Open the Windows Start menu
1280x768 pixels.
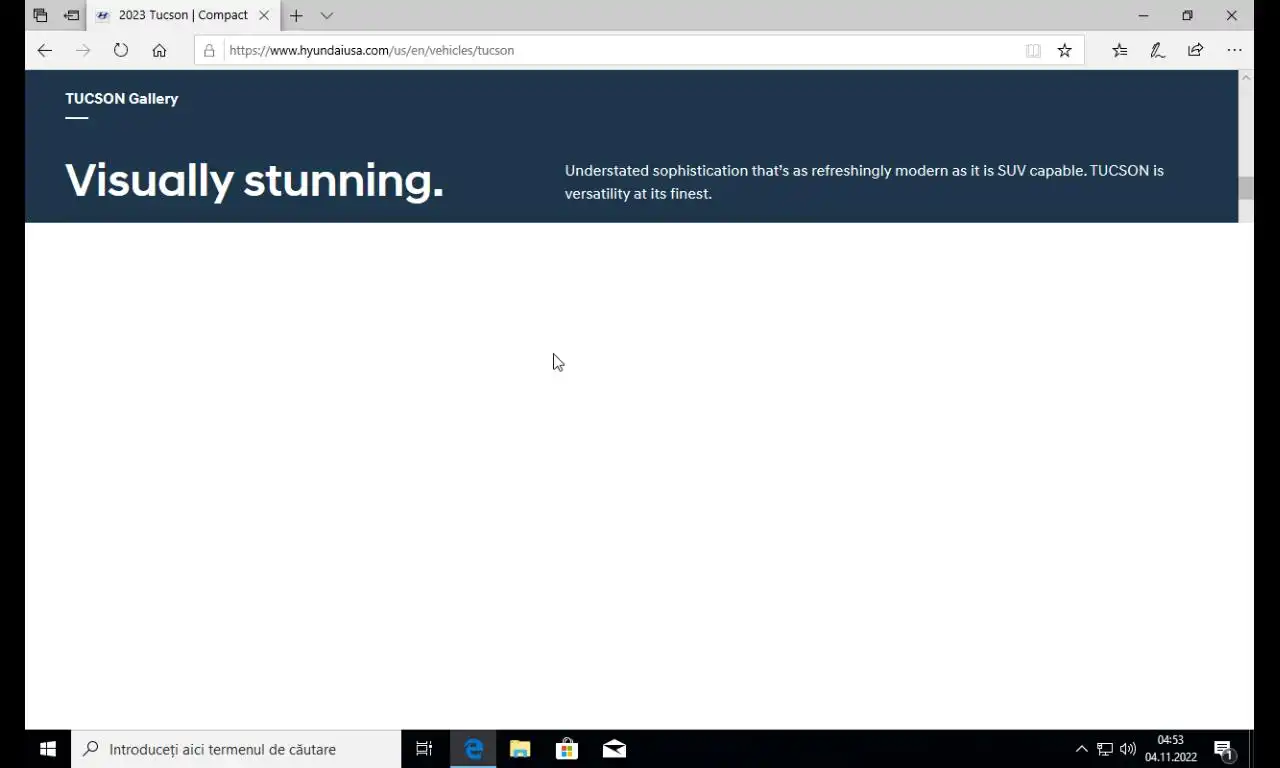tap(47, 749)
